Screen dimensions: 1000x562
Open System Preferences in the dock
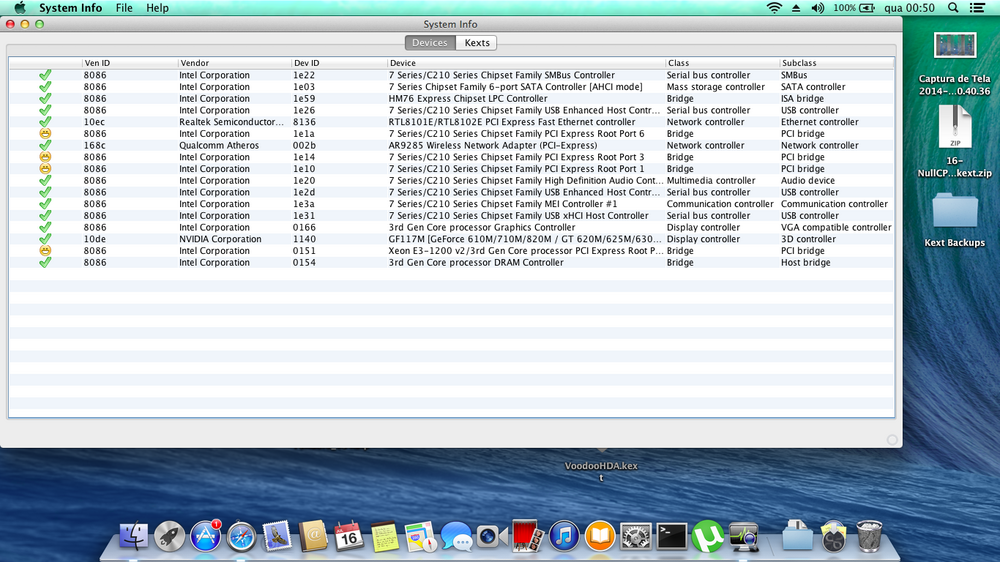pos(635,536)
